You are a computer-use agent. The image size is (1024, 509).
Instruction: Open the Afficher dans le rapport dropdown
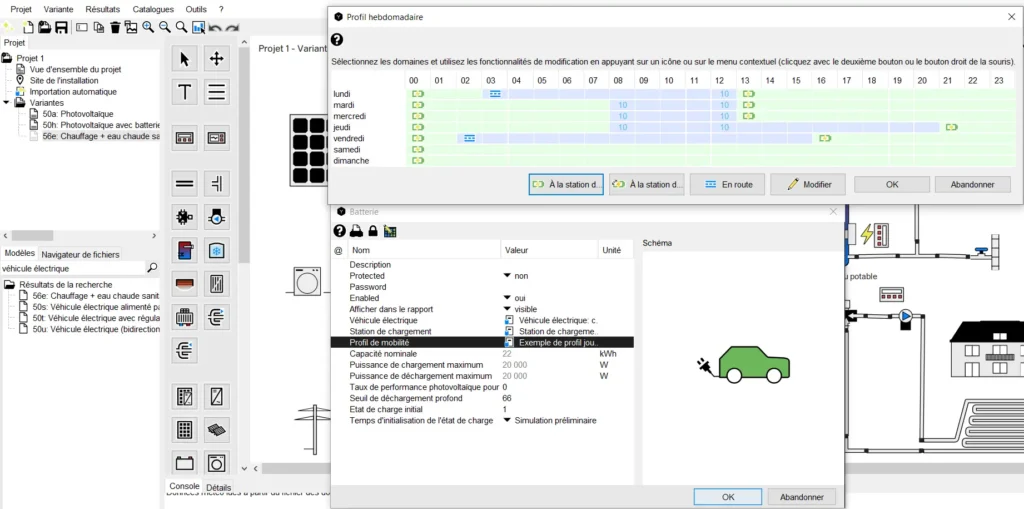[x=507, y=309]
